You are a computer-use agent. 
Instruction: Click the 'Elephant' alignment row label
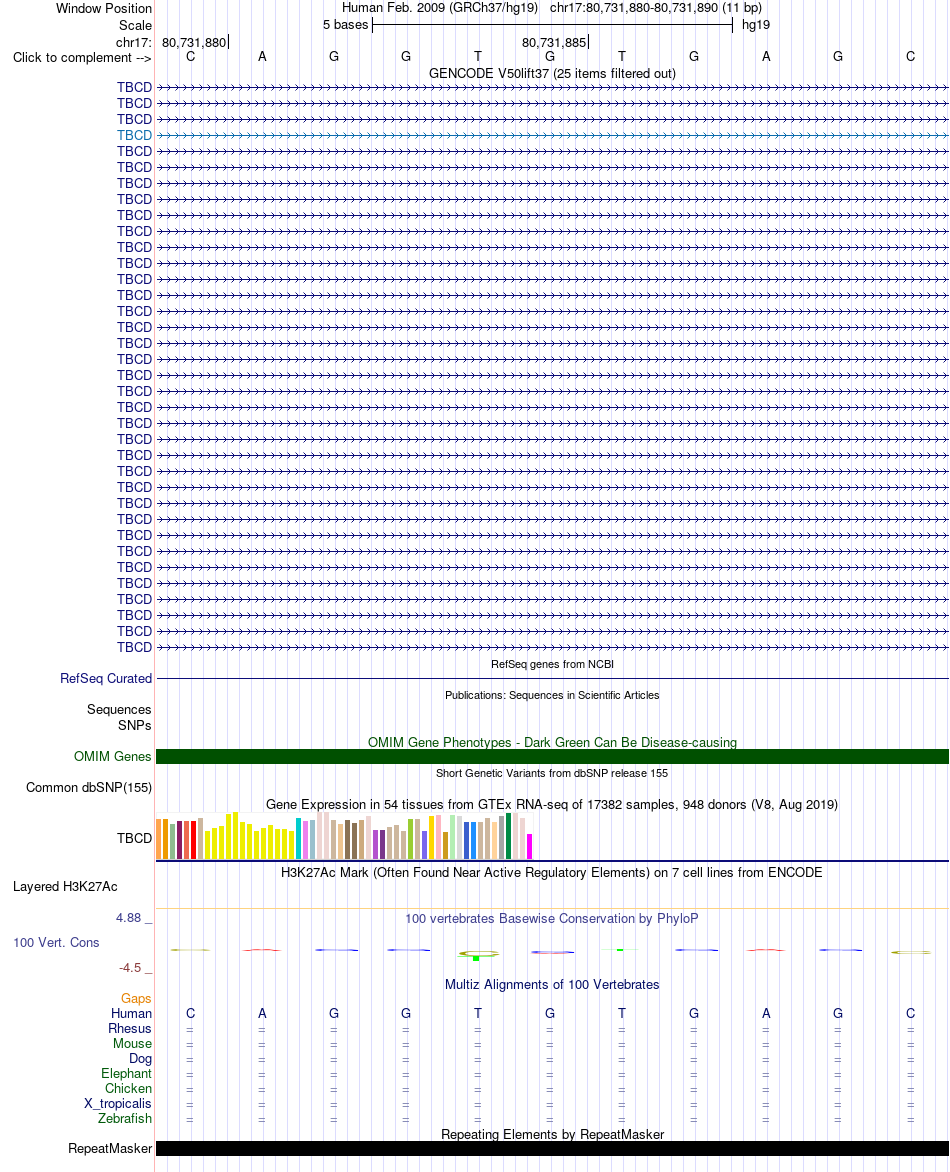pyautogui.click(x=126, y=1073)
